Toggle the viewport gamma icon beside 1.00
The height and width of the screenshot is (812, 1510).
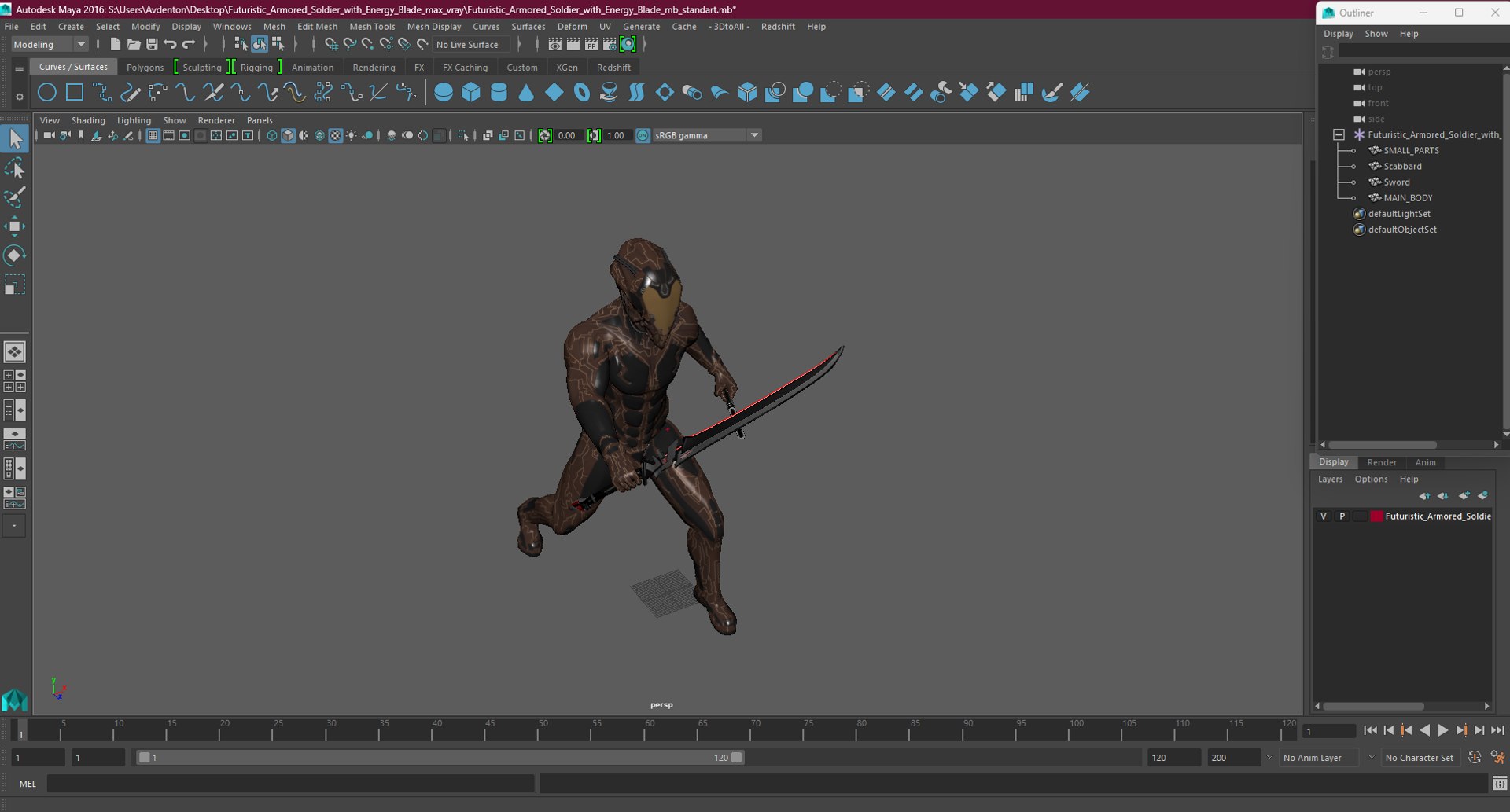[x=594, y=136]
